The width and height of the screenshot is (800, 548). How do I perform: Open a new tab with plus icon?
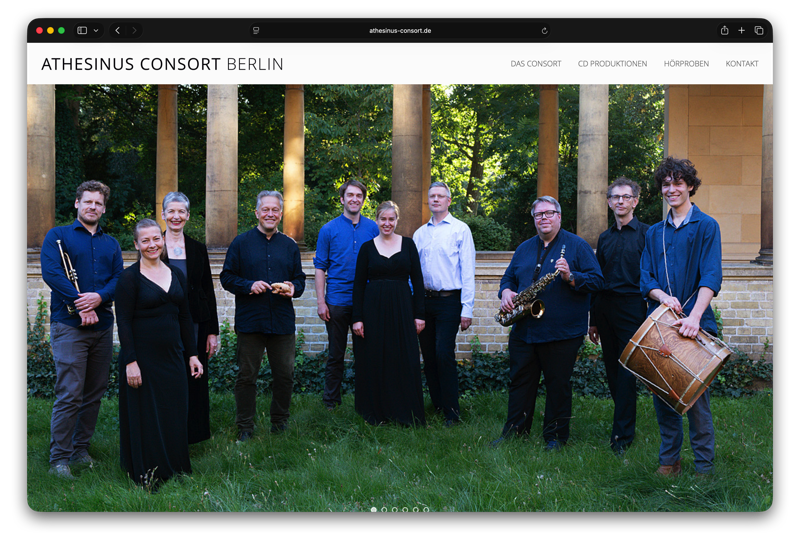741,31
